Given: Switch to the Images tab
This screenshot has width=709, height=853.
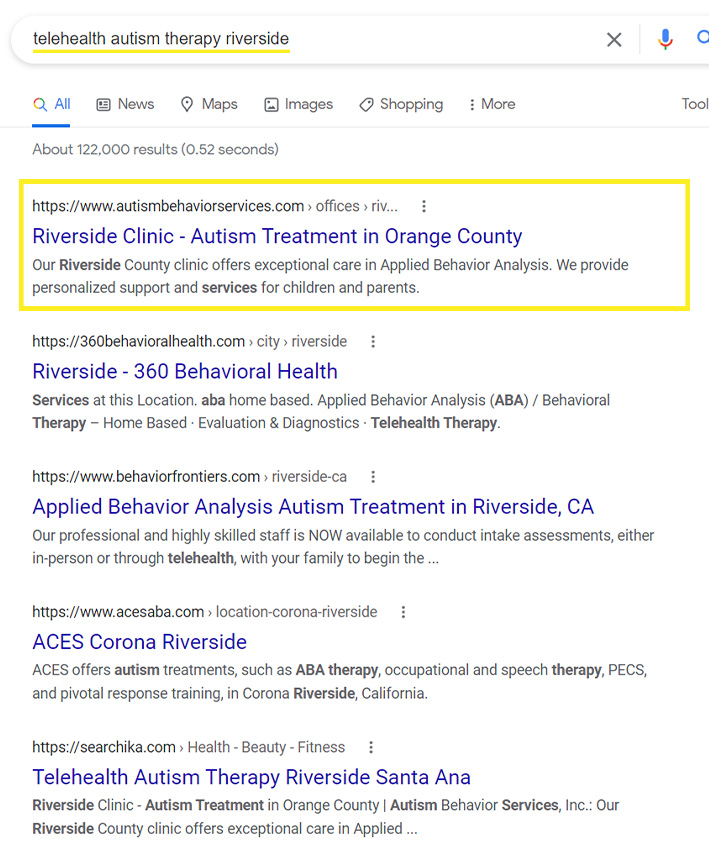Looking at the screenshot, I should coord(298,104).
